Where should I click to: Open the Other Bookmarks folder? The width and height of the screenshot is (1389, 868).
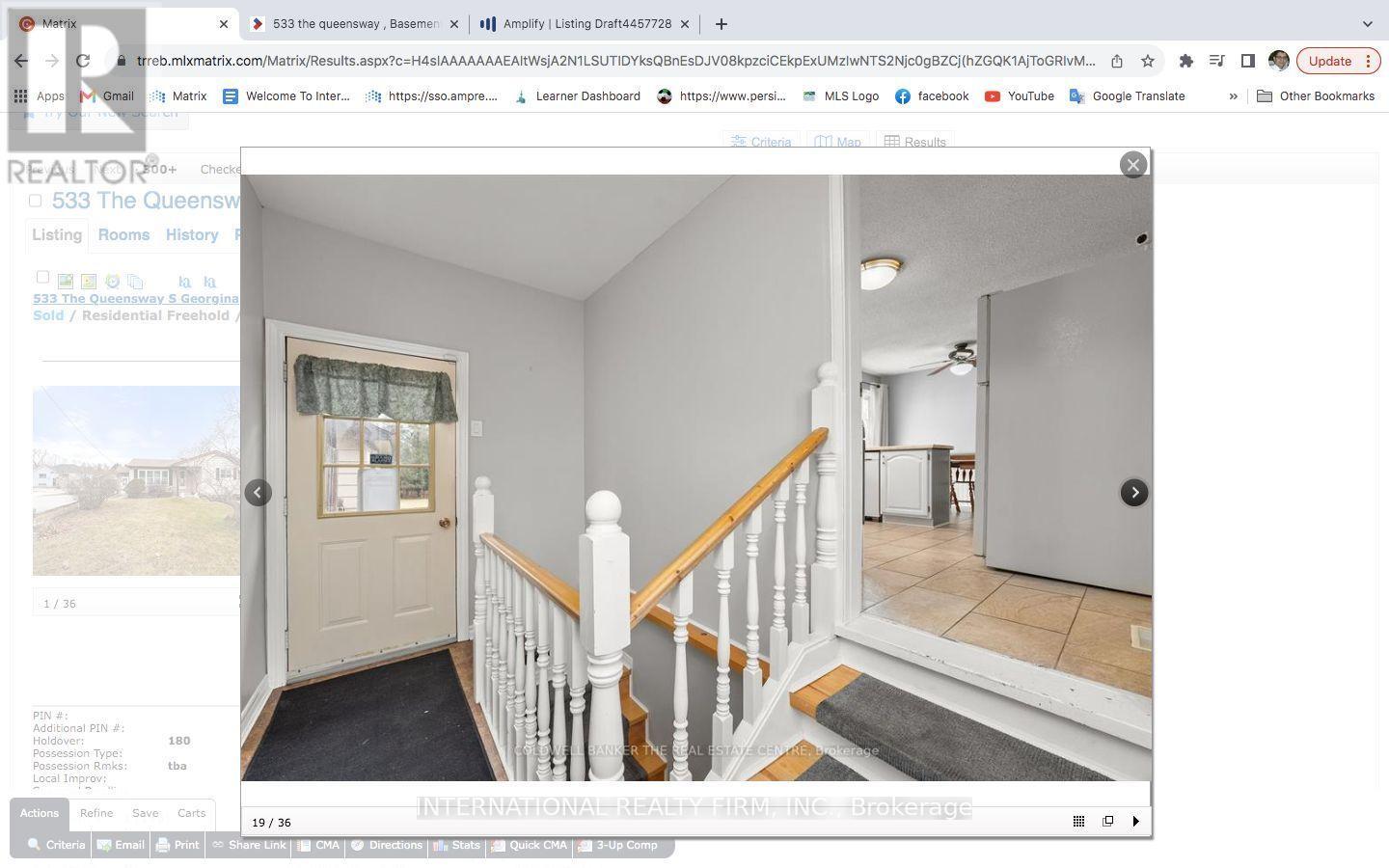point(1316,96)
